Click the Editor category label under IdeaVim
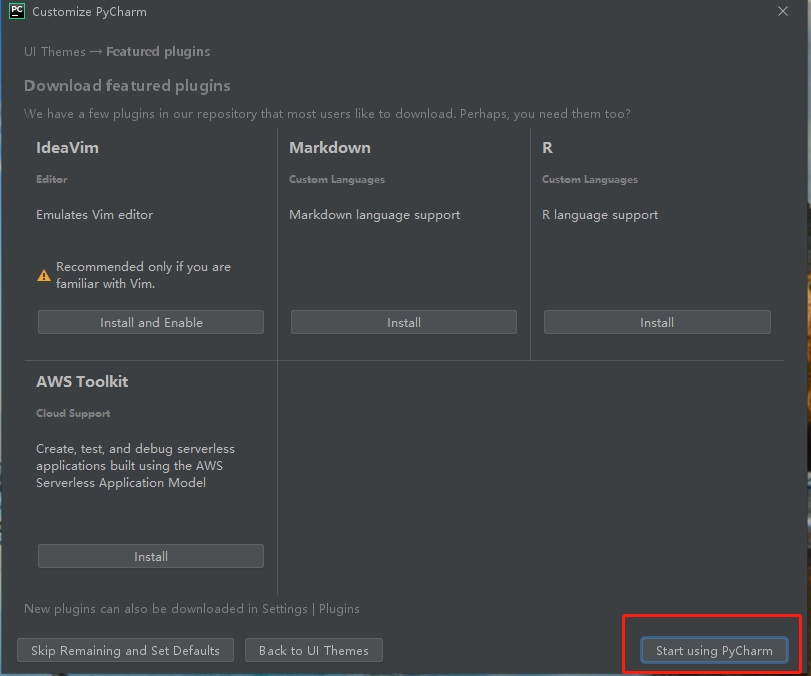 [52, 179]
